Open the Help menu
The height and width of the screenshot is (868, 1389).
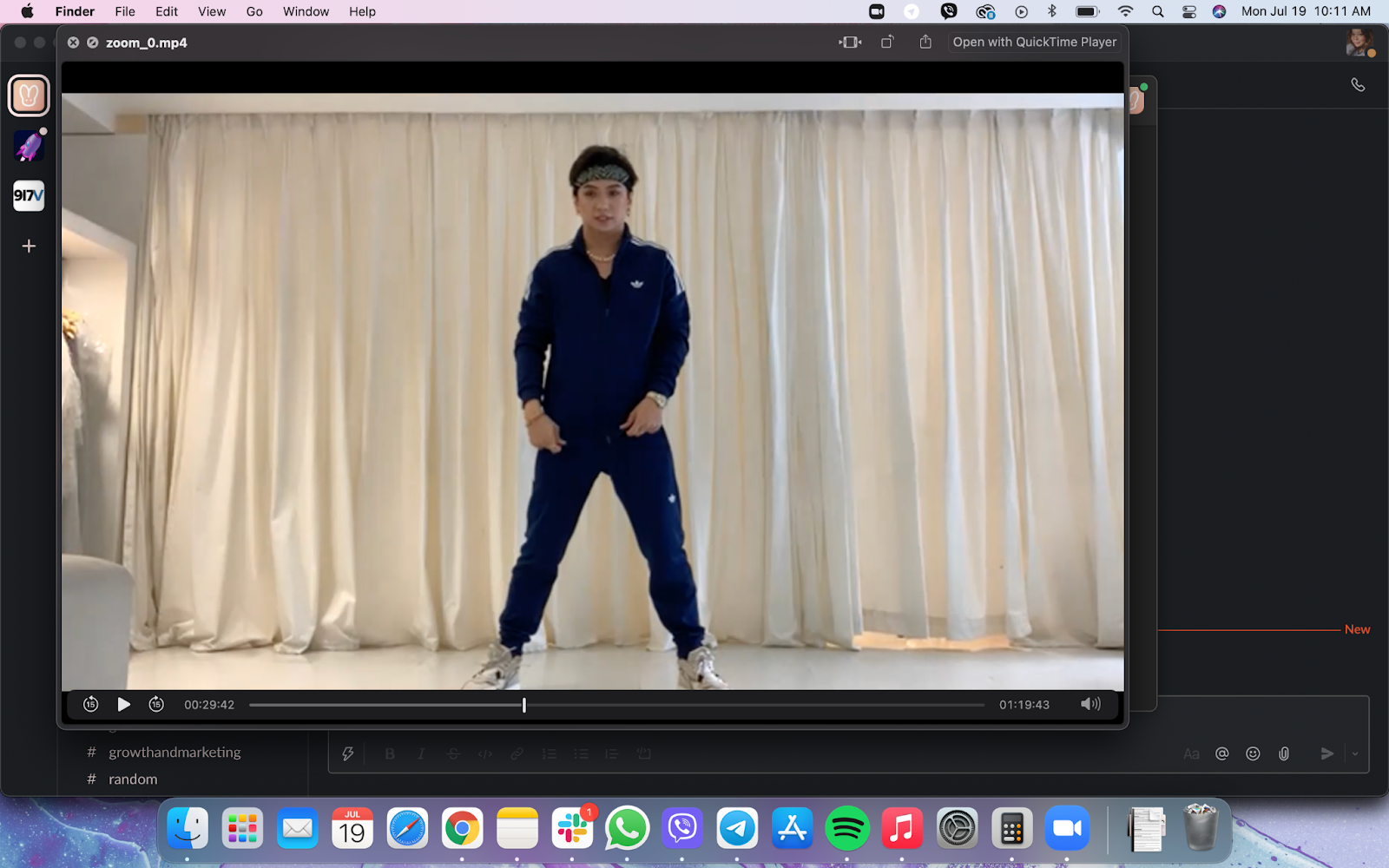362,11
